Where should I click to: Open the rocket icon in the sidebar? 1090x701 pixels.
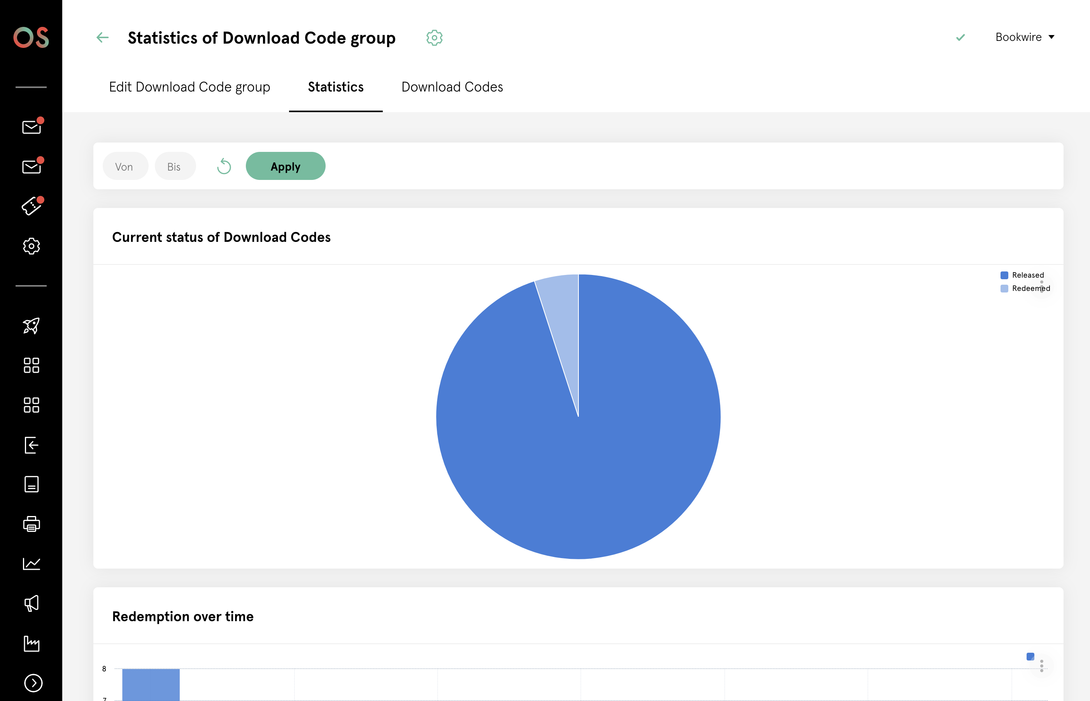tap(31, 326)
